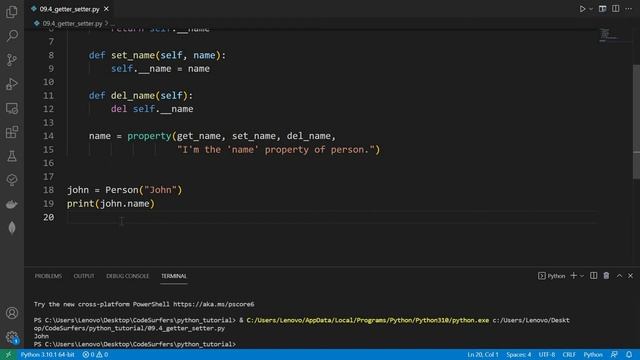
Task: Click 'Person' on line 18
Action: [122, 190]
